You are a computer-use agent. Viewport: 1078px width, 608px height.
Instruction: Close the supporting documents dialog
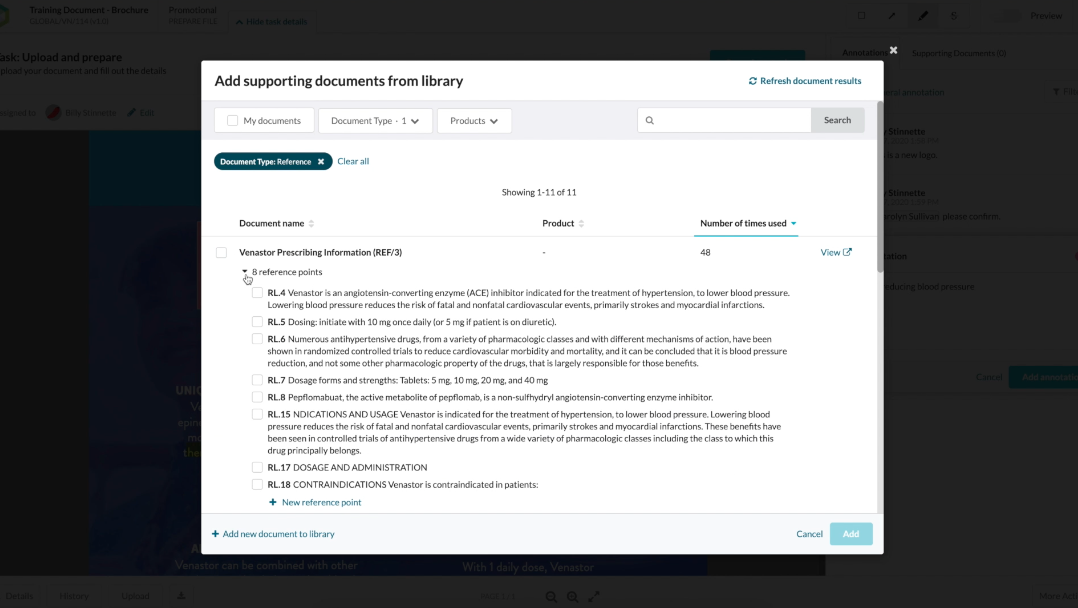[x=893, y=50]
